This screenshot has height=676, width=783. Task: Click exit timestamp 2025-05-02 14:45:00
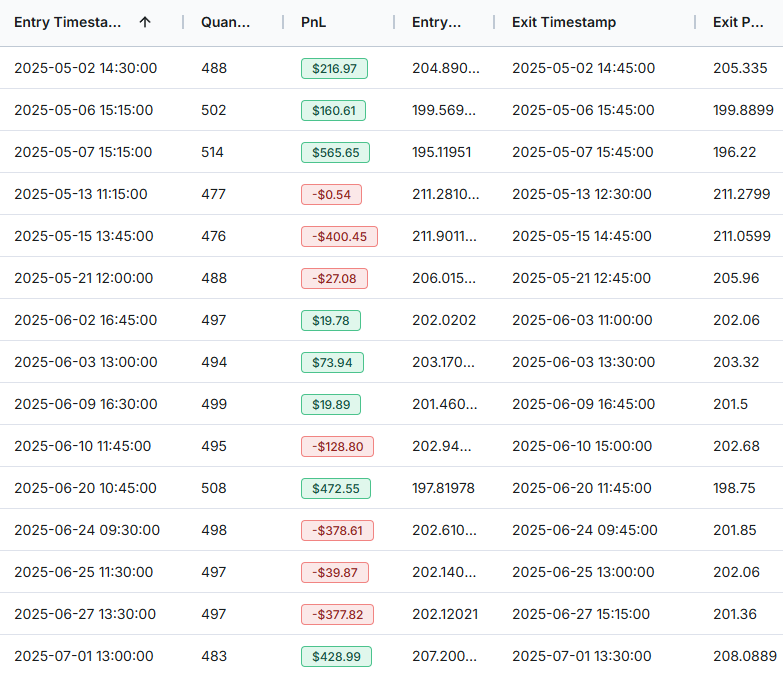click(x=583, y=68)
